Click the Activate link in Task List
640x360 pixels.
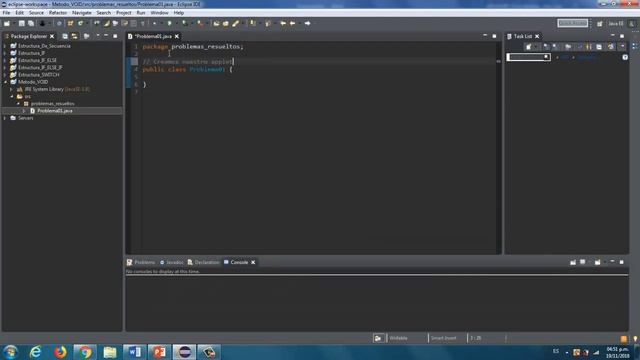click(587, 58)
